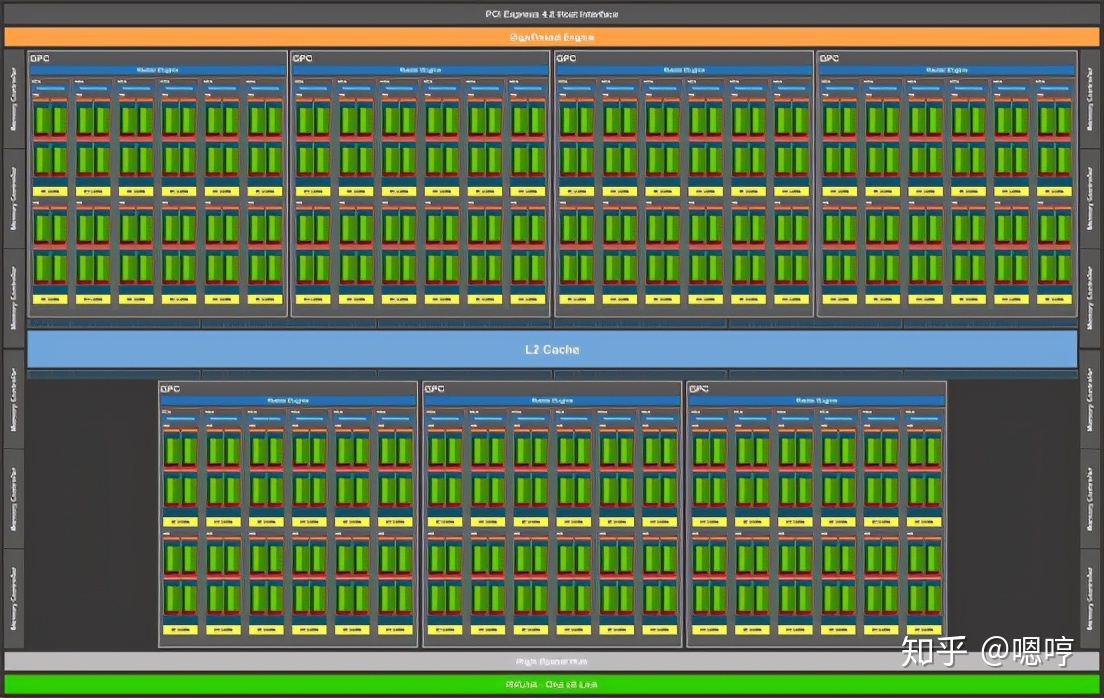Viewport: 1104px width, 700px height.
Task: Click Raster Engine bar in bottom-right GPC
Action: tap(816, 400)
